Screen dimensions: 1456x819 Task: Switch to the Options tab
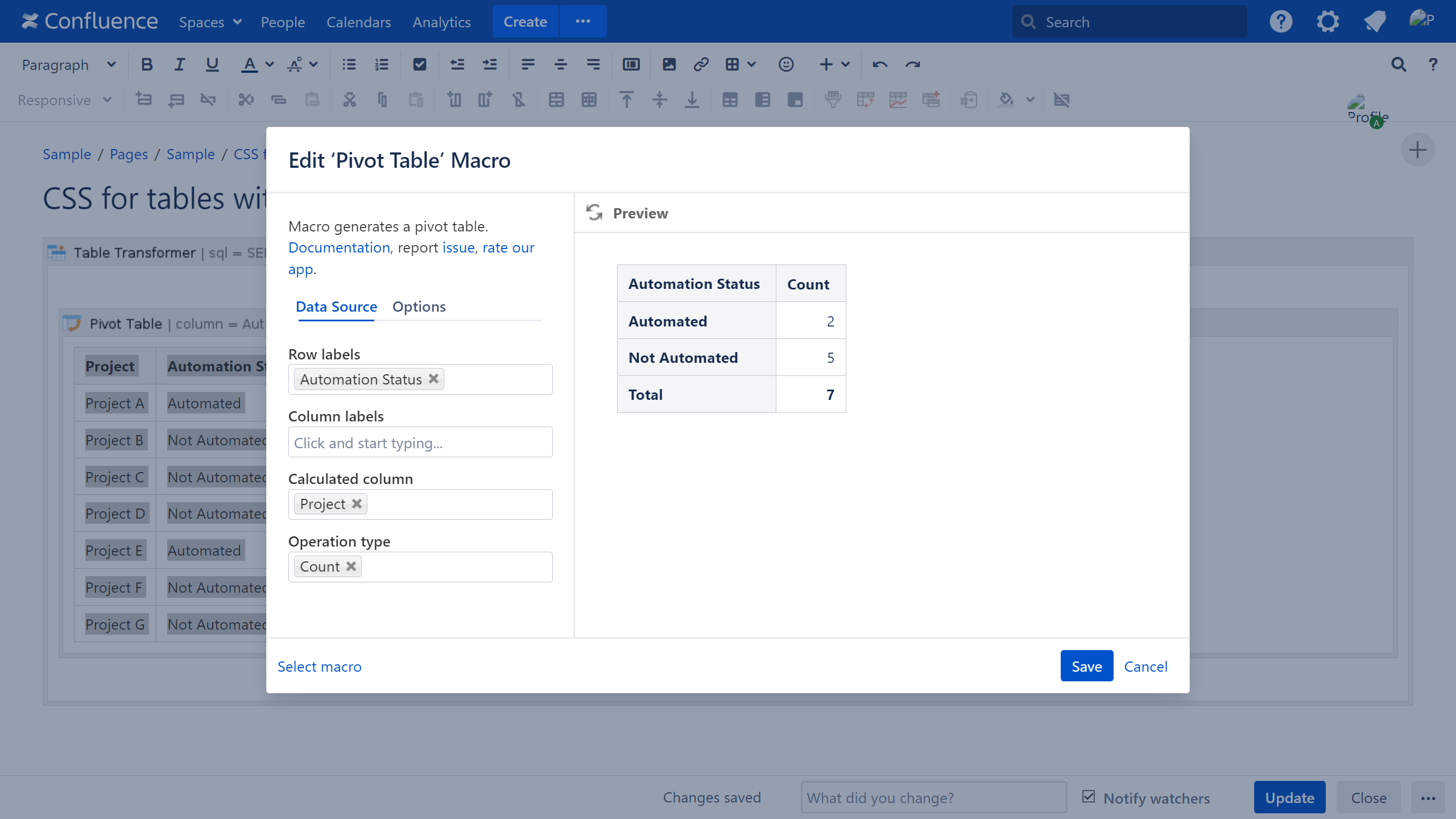click(x=419, y=307)
